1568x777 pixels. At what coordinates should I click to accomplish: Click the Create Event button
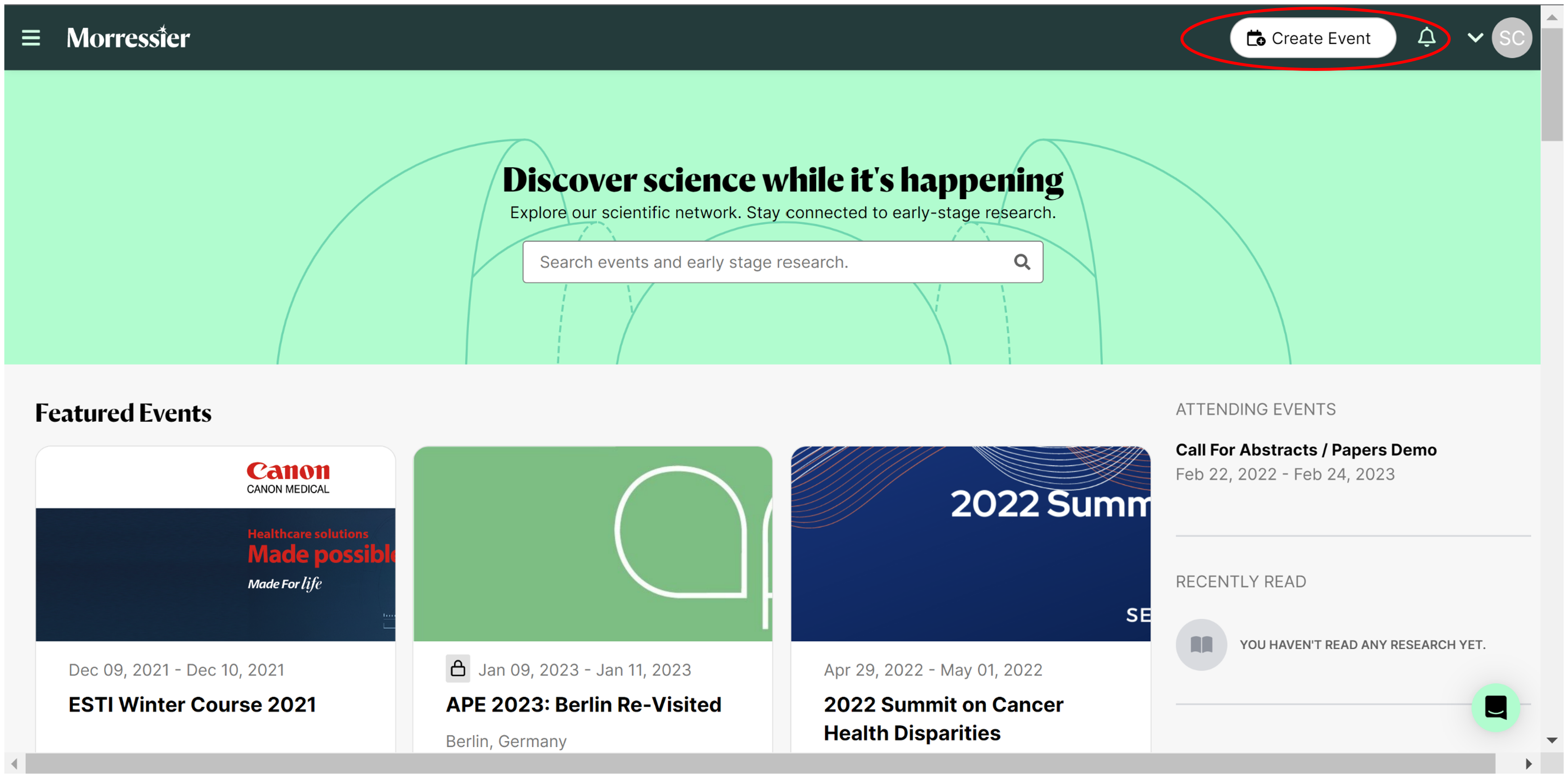pyautogui.click(x=1312, y=38)
